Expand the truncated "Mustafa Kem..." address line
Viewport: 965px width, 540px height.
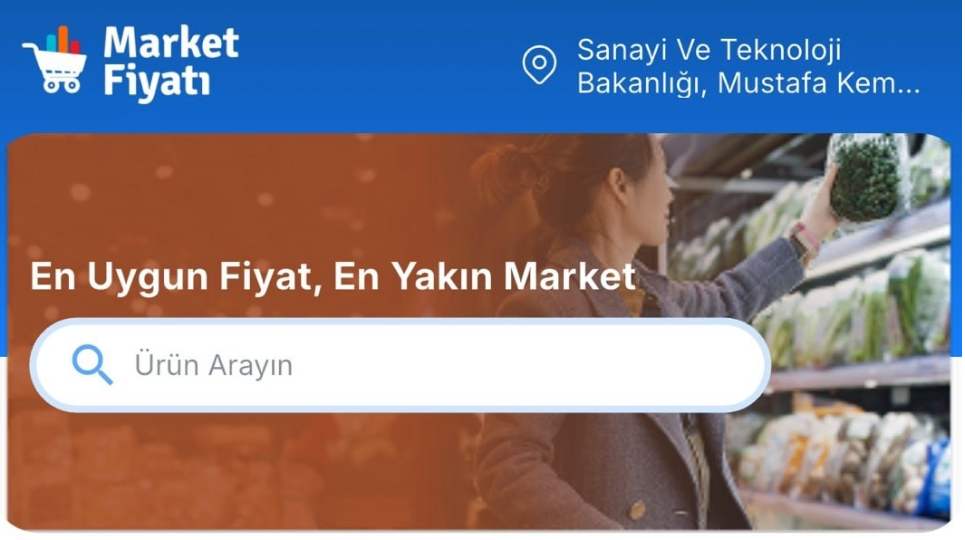click(x=819, y=83)
